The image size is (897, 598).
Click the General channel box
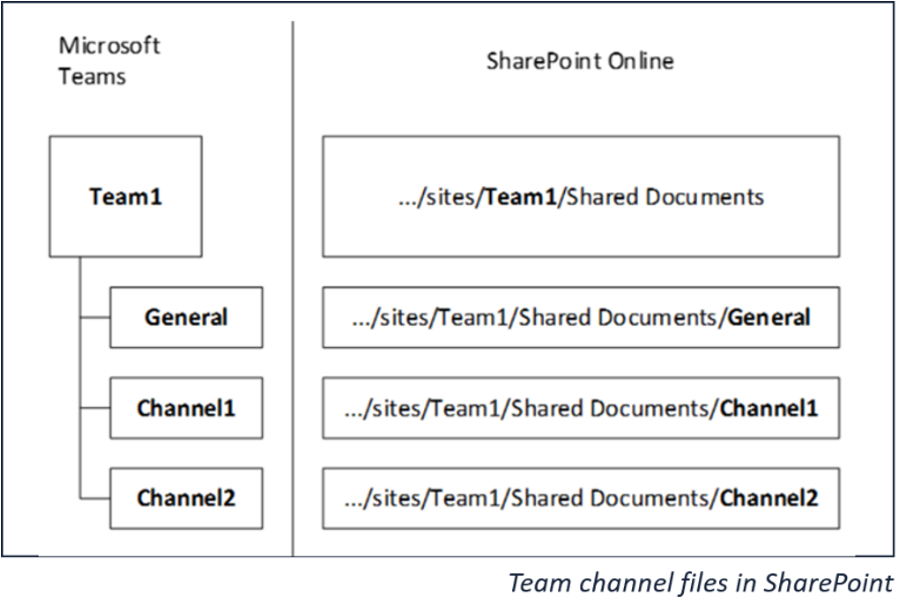tap(186, 318)
